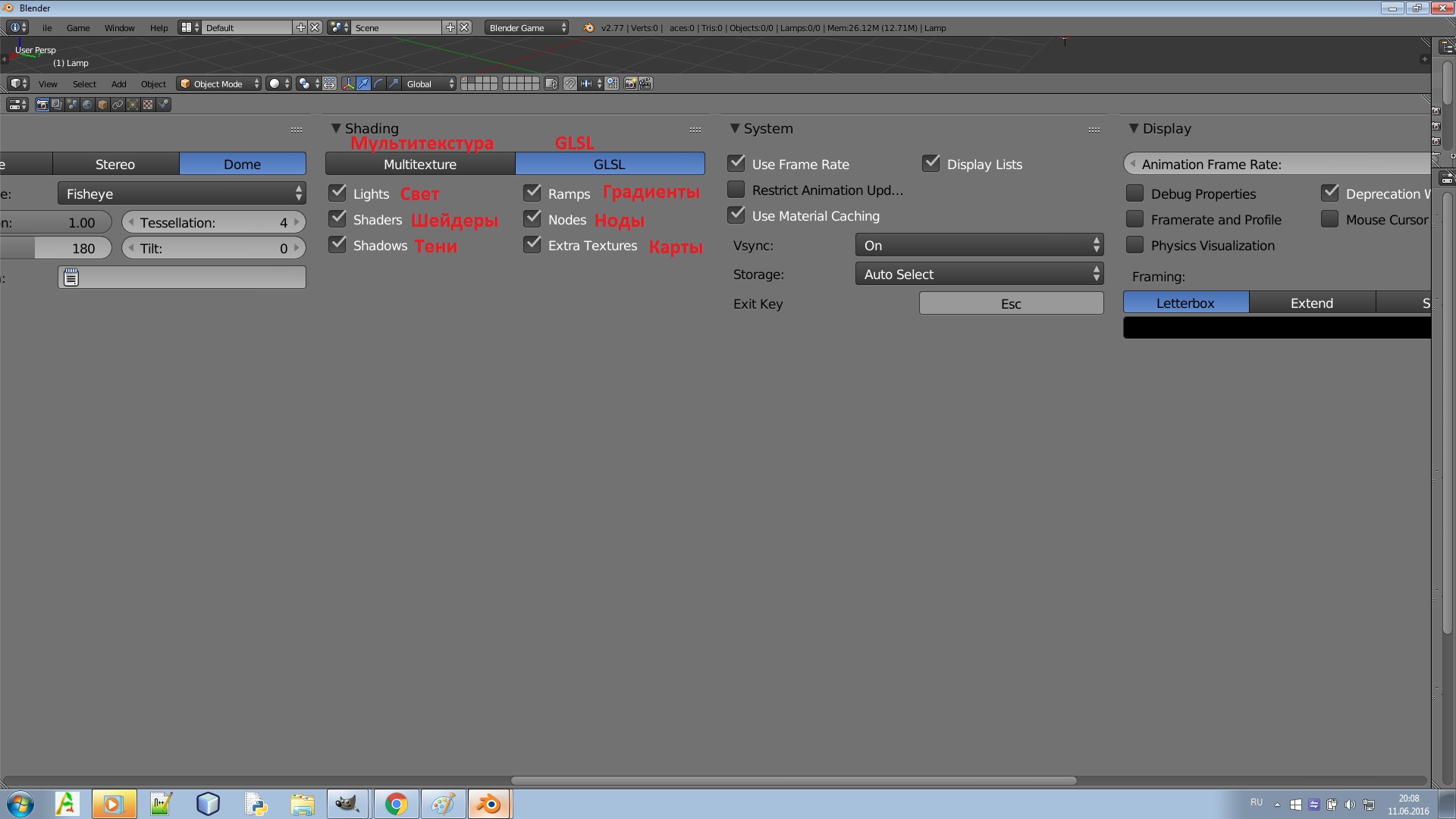
Task: Click the dome warp text browse icon
Action: click(71, 278)
